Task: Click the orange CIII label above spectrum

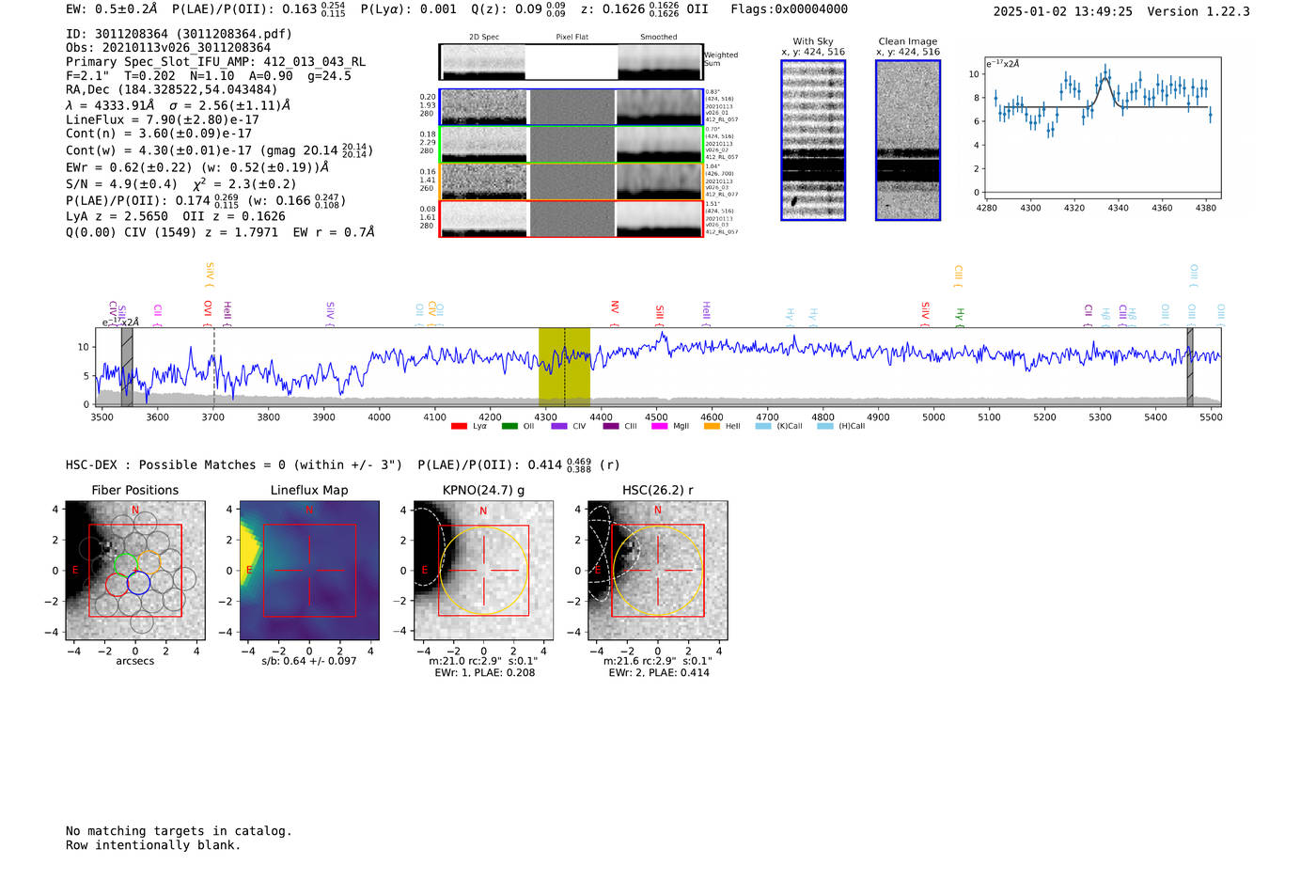Action: [x=958, y=275]
